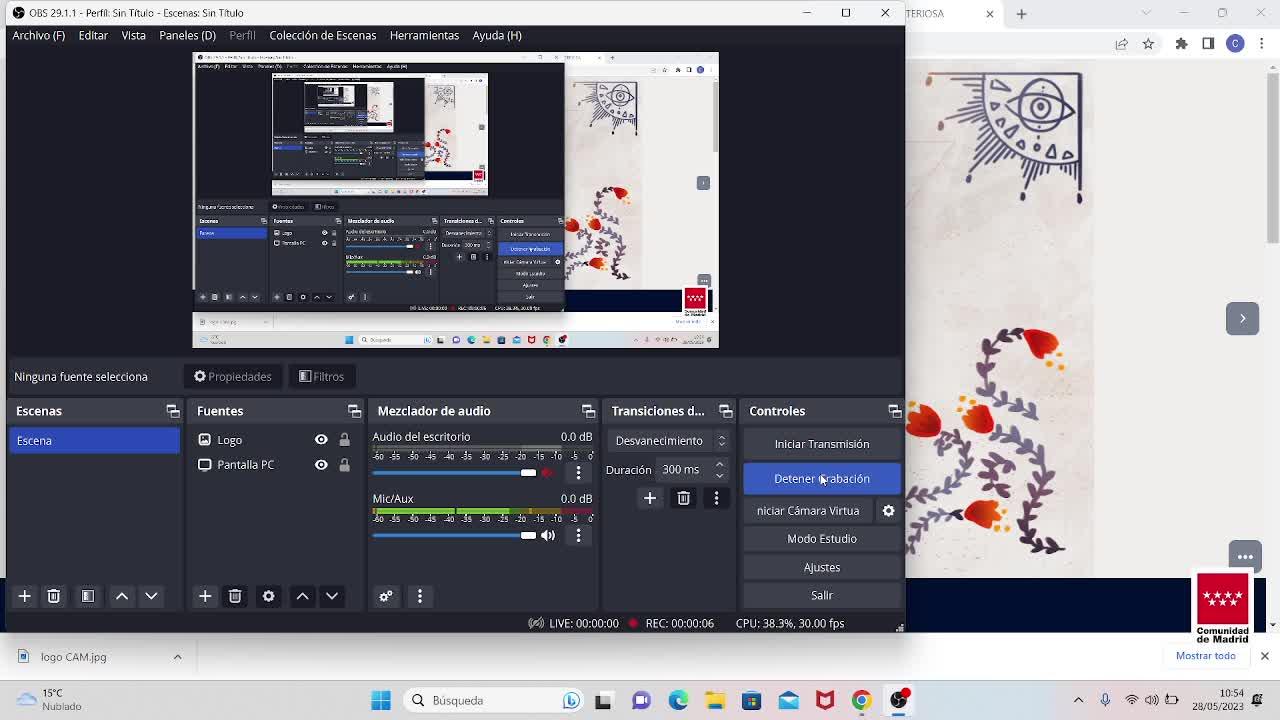The height and width of the screenshot is (720, 1280).
Task: Delete the selected scene with trash icon
Action: click(54, 596)
